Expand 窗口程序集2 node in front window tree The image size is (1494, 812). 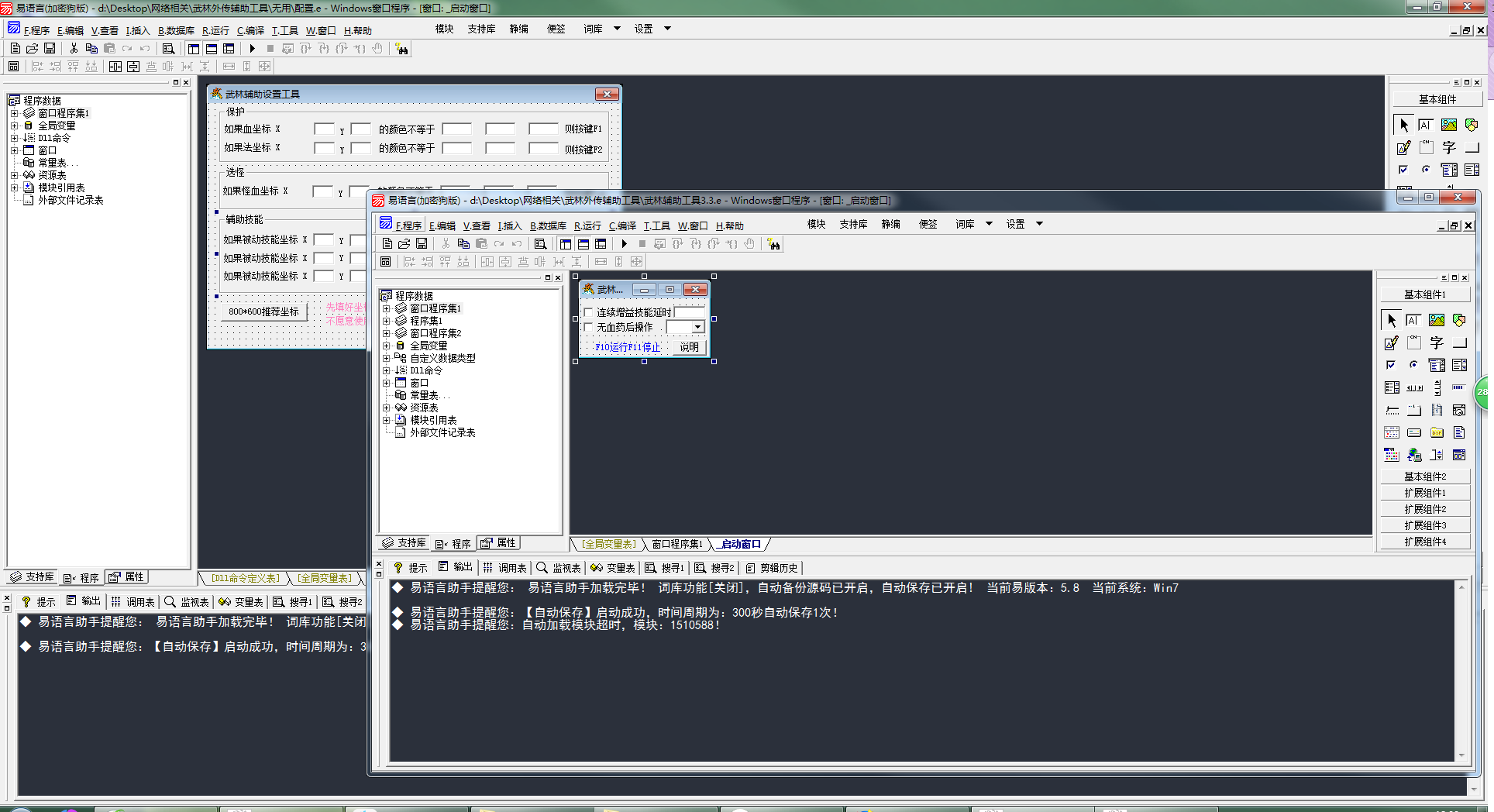click(x=386, y=333)
